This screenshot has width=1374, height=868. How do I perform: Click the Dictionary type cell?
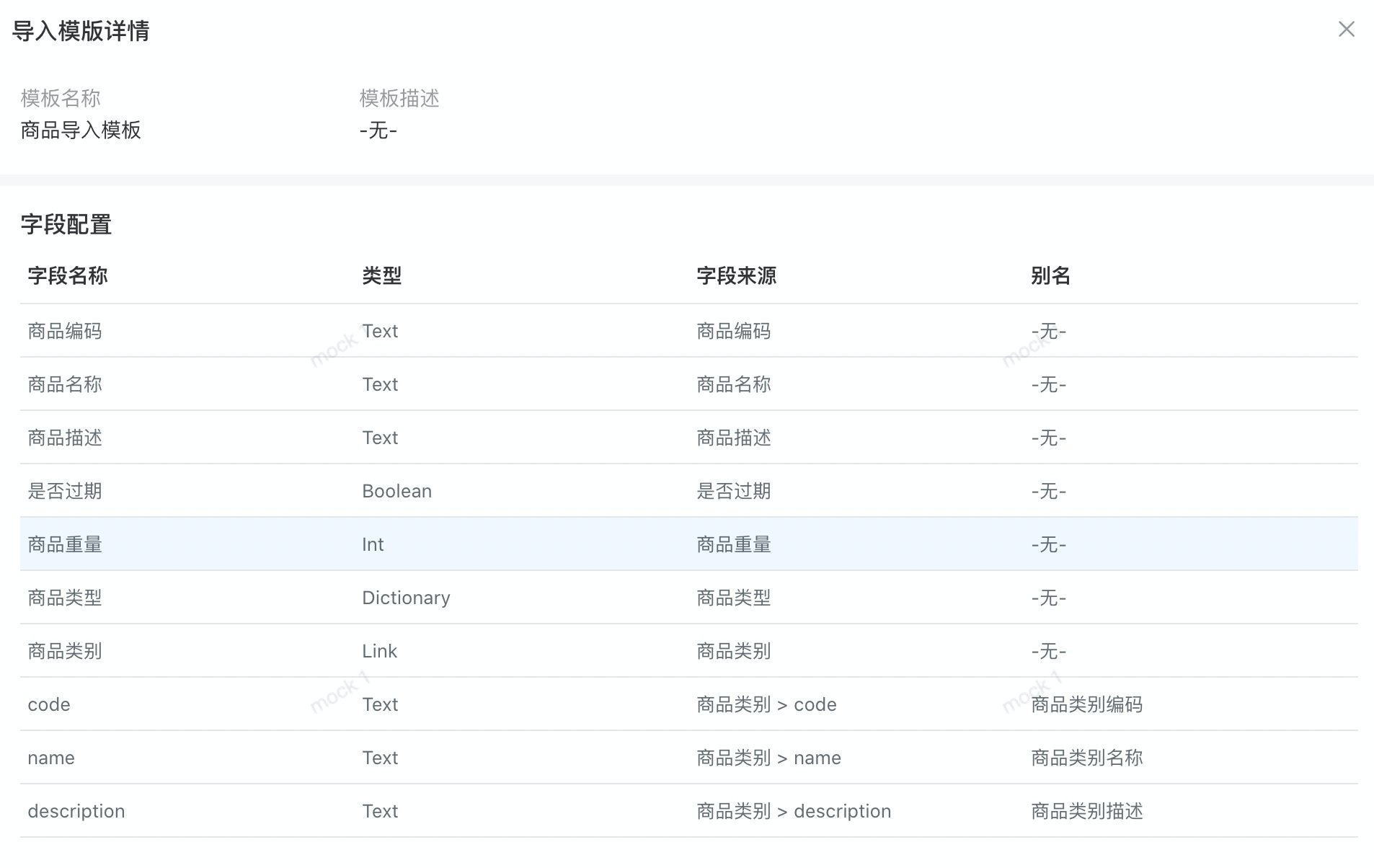(x=406, y=598)
